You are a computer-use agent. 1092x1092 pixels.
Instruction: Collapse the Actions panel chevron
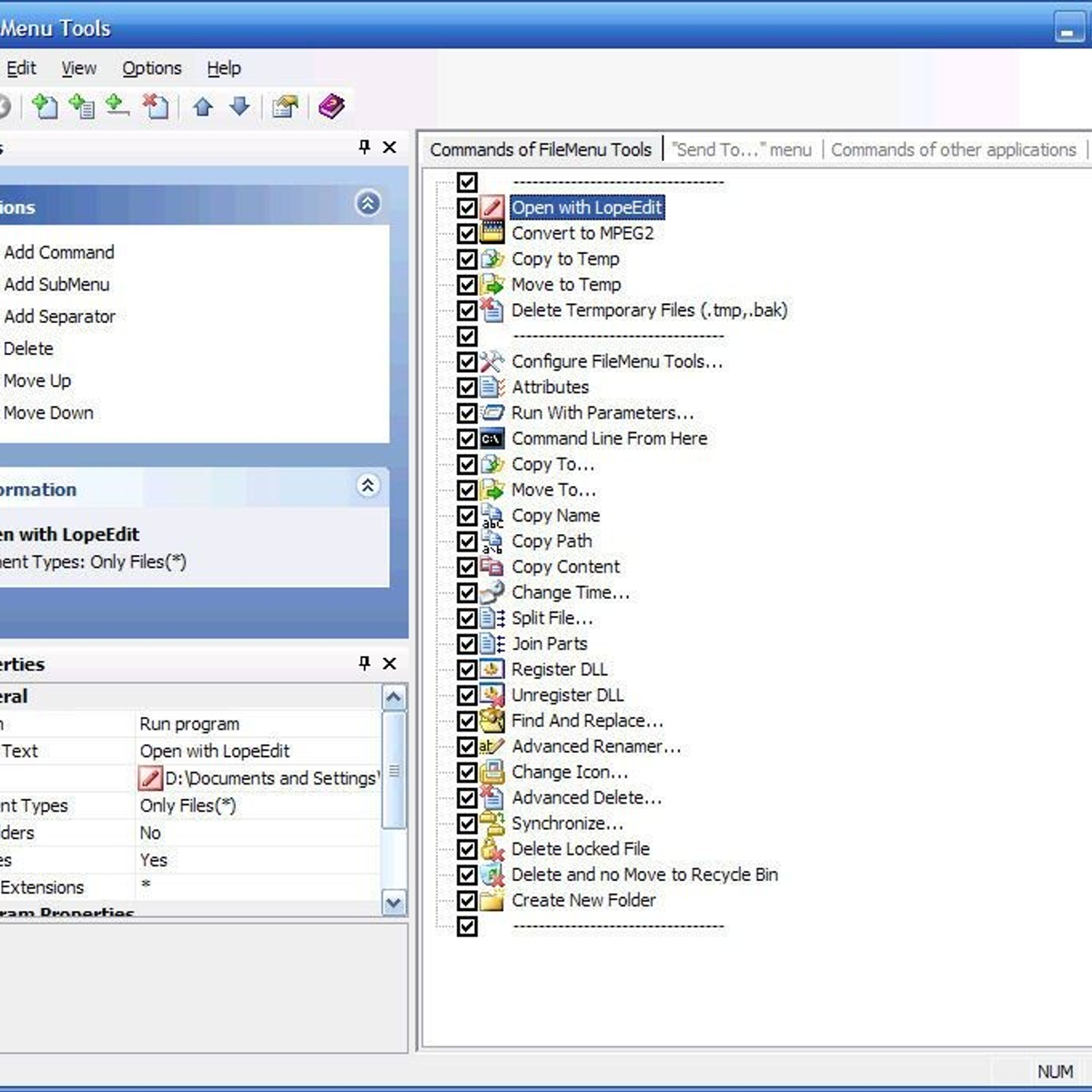point(369,205)
